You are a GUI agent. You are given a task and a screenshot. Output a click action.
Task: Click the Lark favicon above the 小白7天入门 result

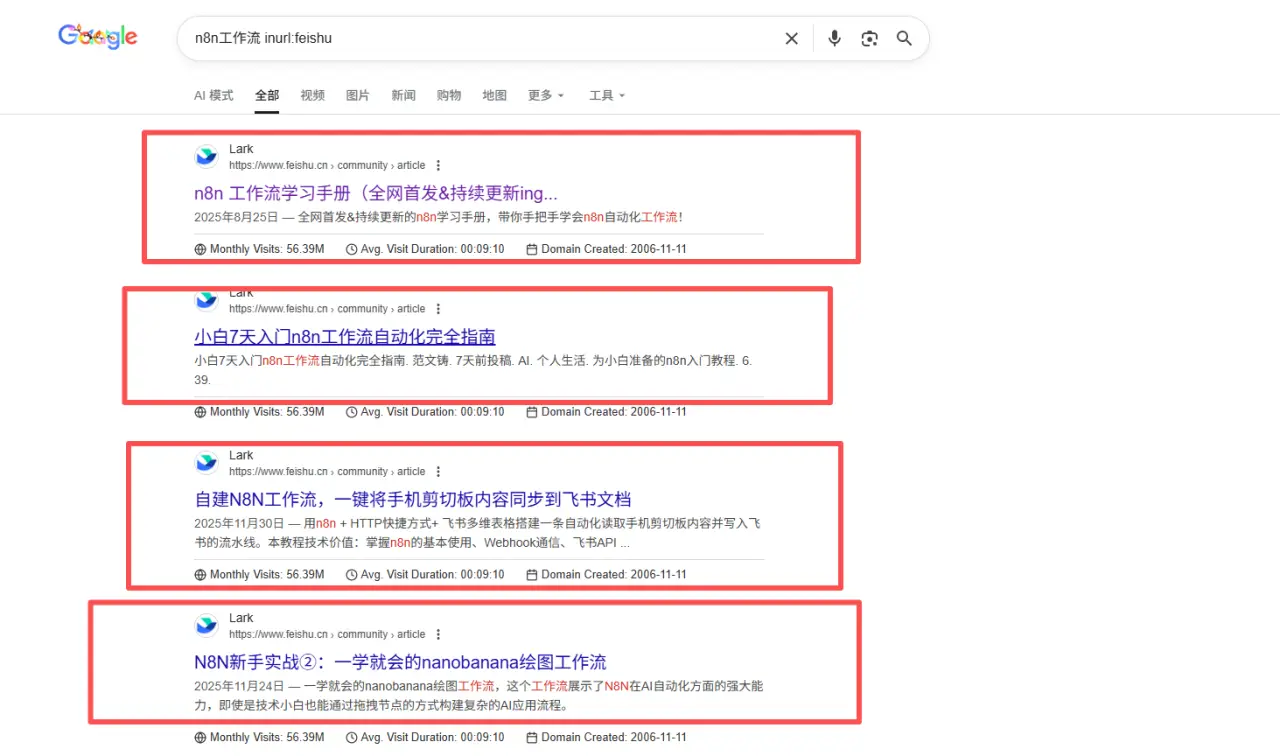207,299
